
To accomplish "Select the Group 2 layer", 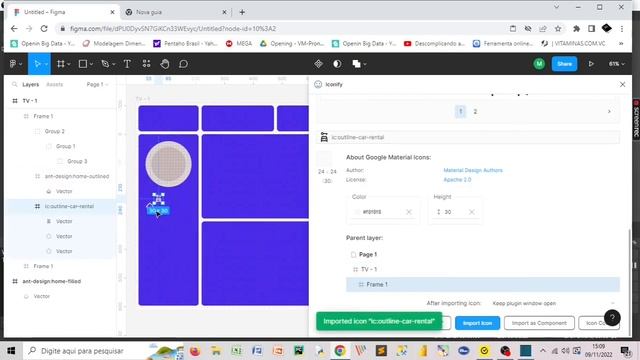I will (55, 131).
